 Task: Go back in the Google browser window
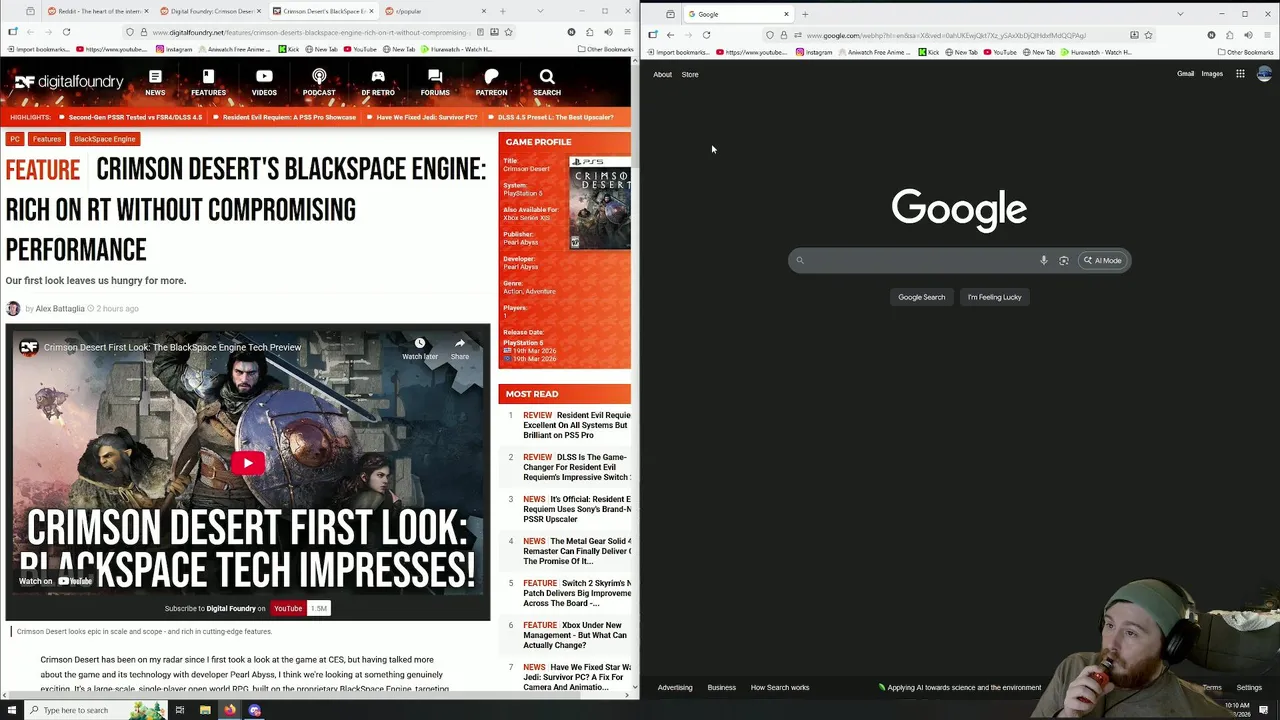point(670,35)
